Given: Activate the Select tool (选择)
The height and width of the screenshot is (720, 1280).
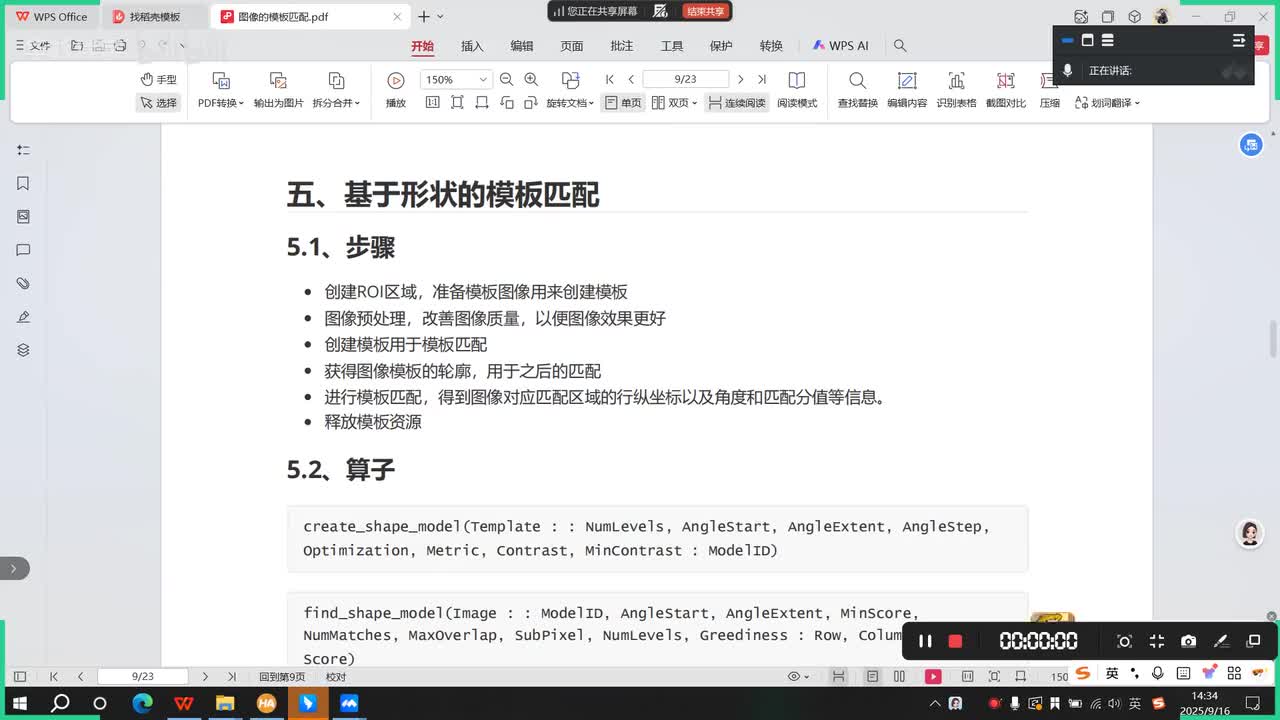Looking at the screenshot, I should tap(159, 103).
